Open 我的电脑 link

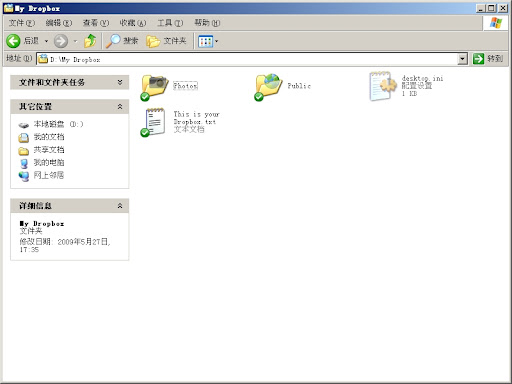(x=49, y=162)
